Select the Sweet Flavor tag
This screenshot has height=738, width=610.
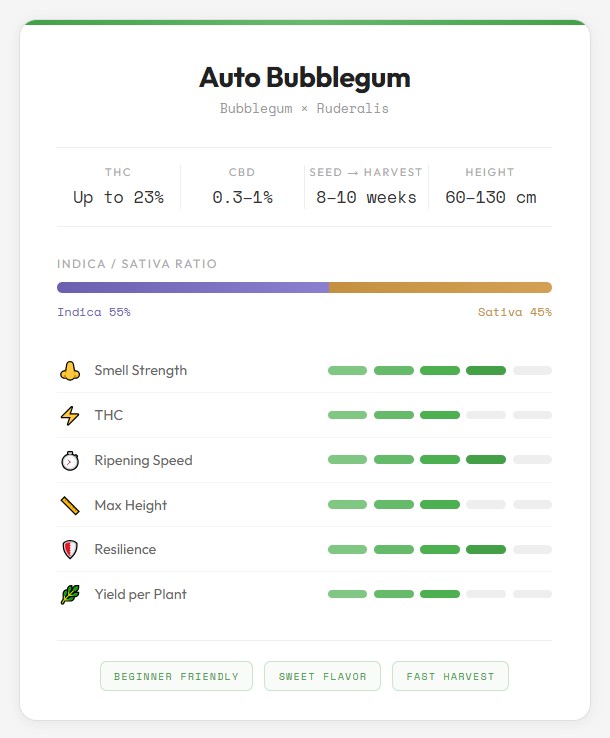[322, 677]
